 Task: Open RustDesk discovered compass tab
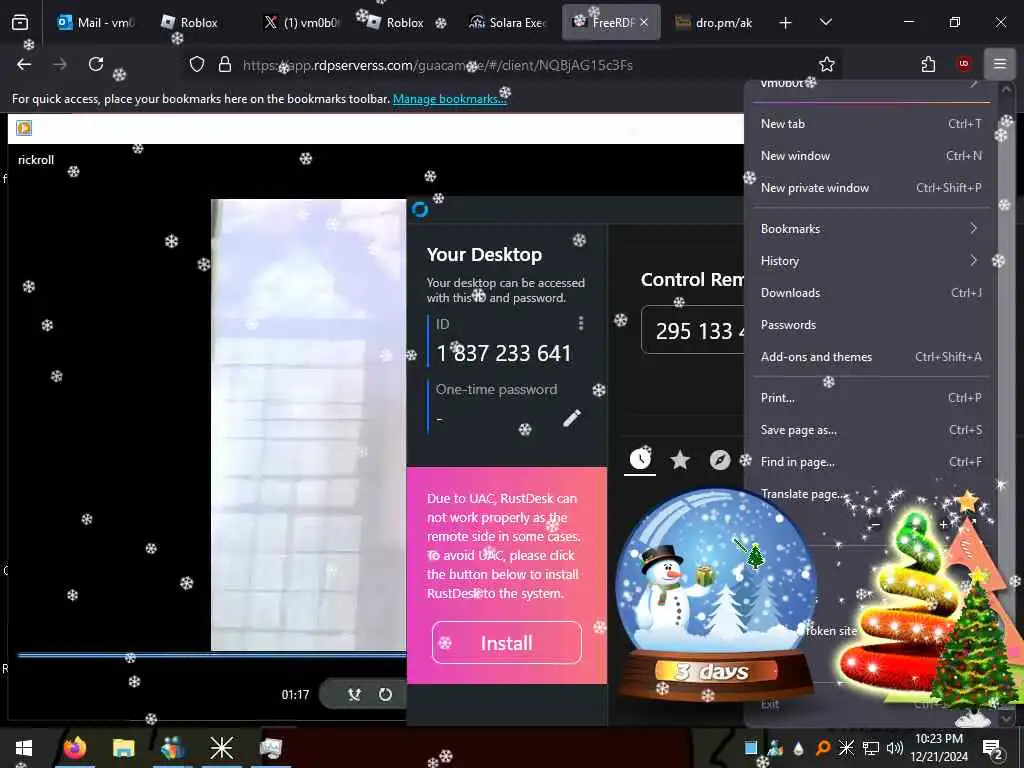[x=720, y=460]
